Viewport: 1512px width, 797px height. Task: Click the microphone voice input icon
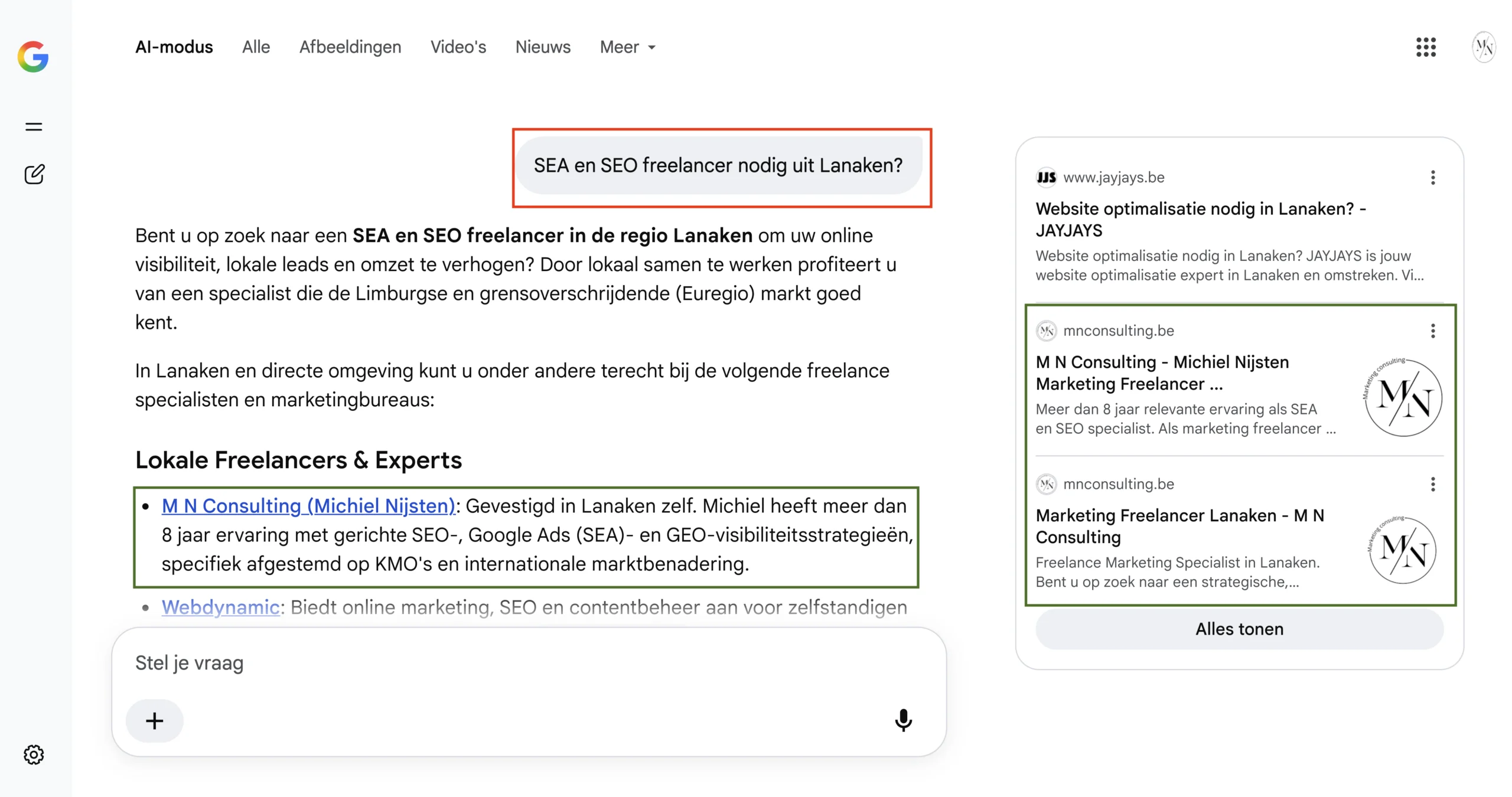tap(903, 720)
